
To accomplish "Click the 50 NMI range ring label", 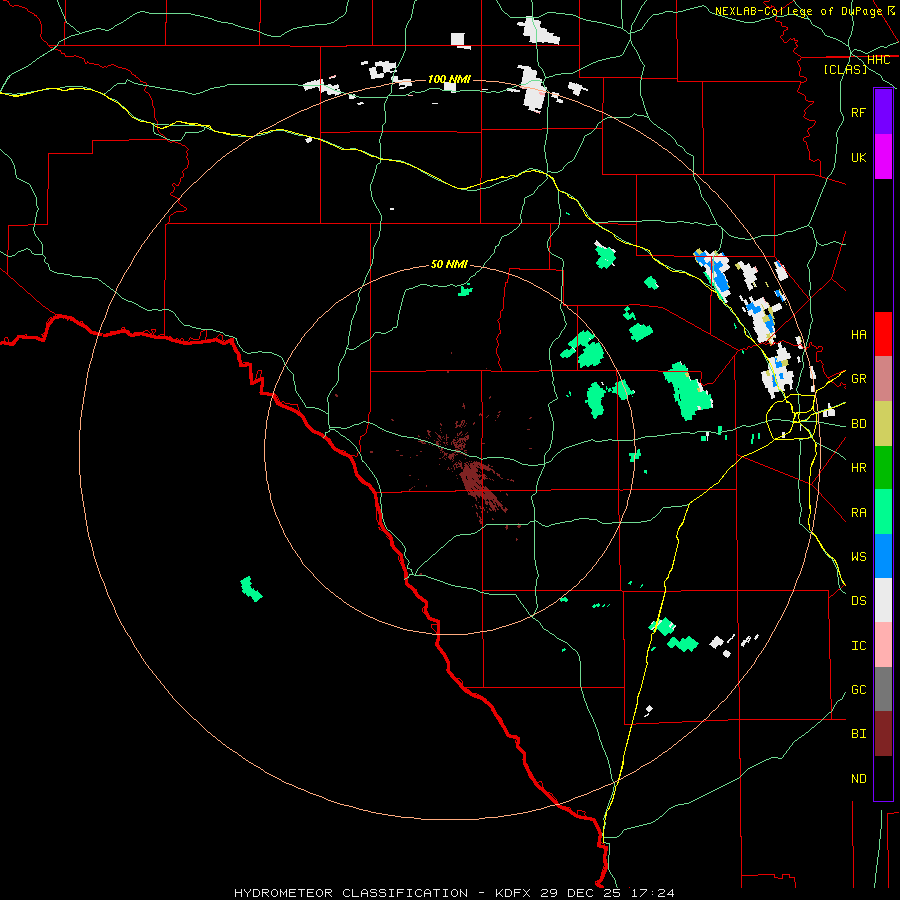I will [449, 264].
